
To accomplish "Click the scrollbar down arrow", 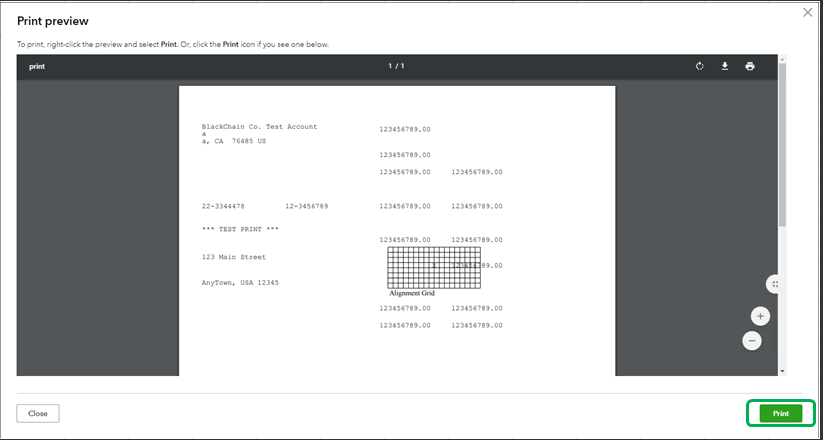I will pyautogui.click(x=782, y=371).
